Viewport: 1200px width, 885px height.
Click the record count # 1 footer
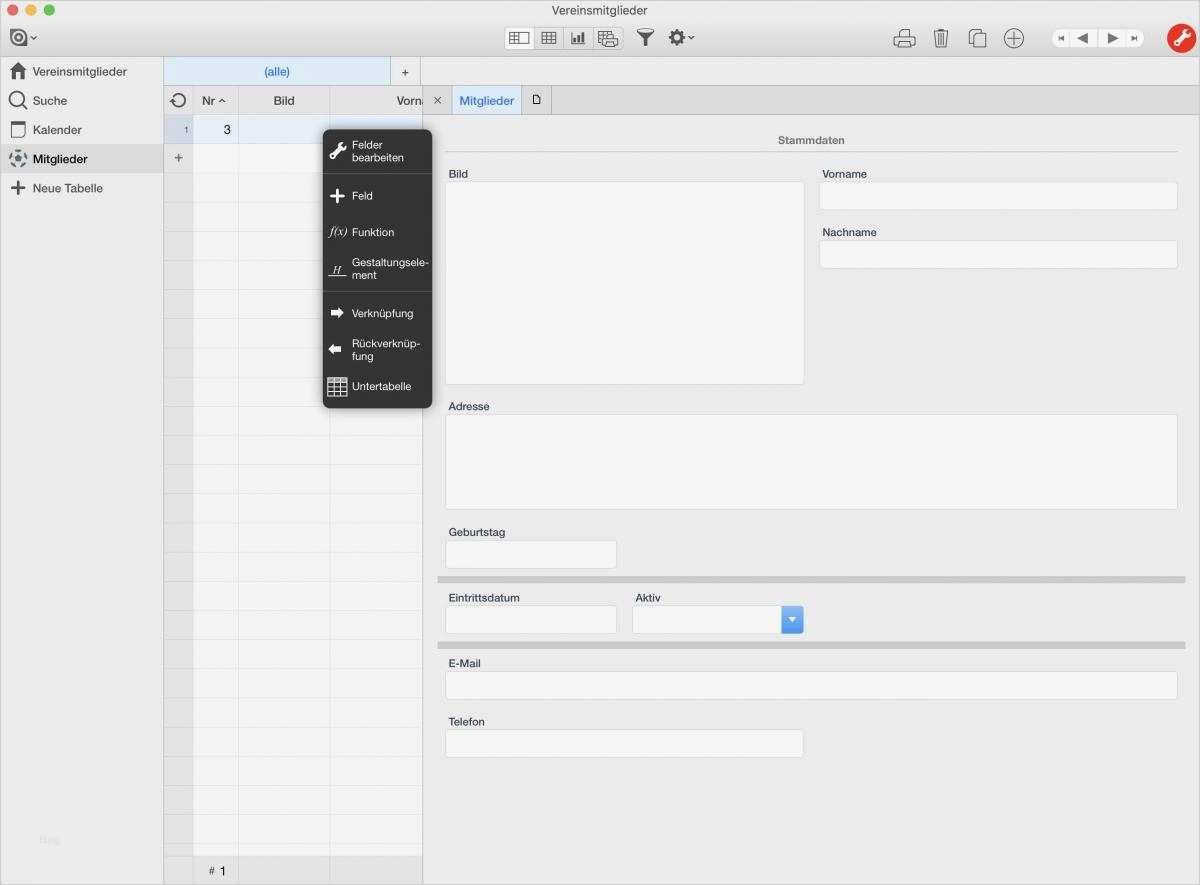(x=216, y=871)
